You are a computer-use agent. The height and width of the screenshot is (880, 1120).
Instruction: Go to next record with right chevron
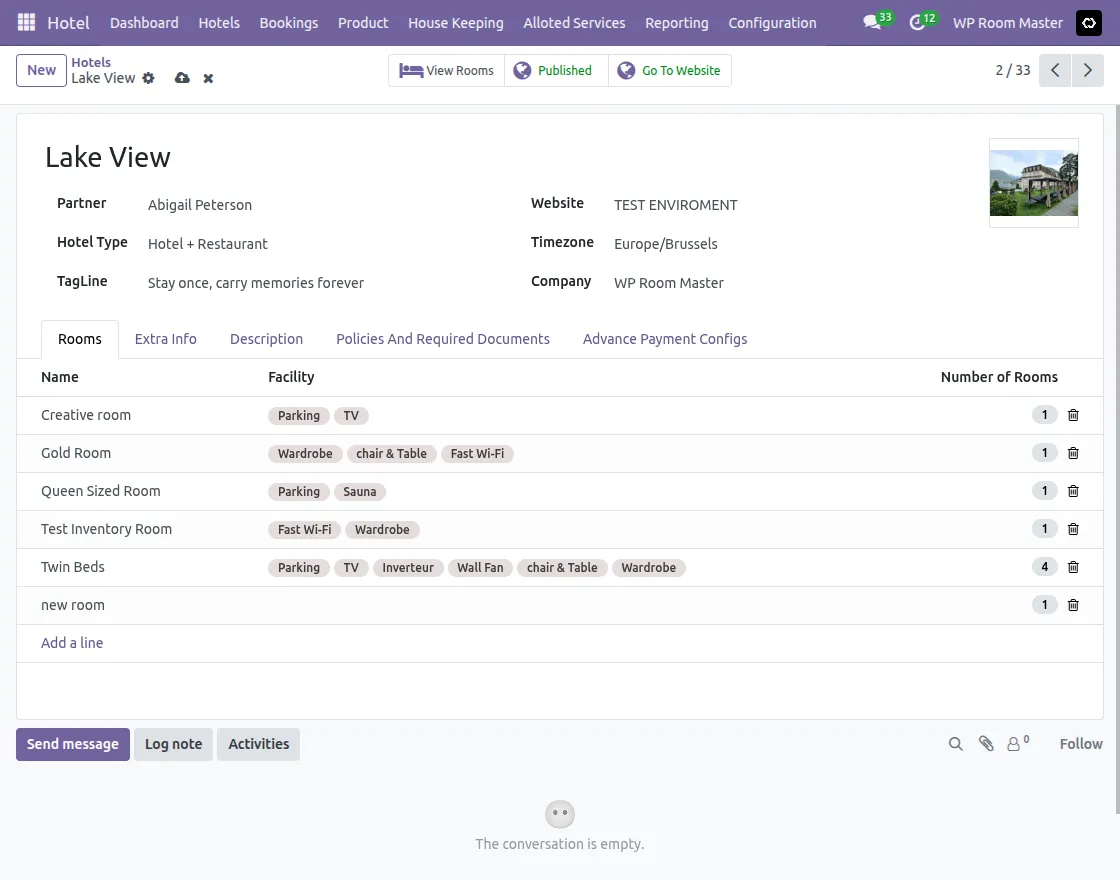(x=1087, y=71)
